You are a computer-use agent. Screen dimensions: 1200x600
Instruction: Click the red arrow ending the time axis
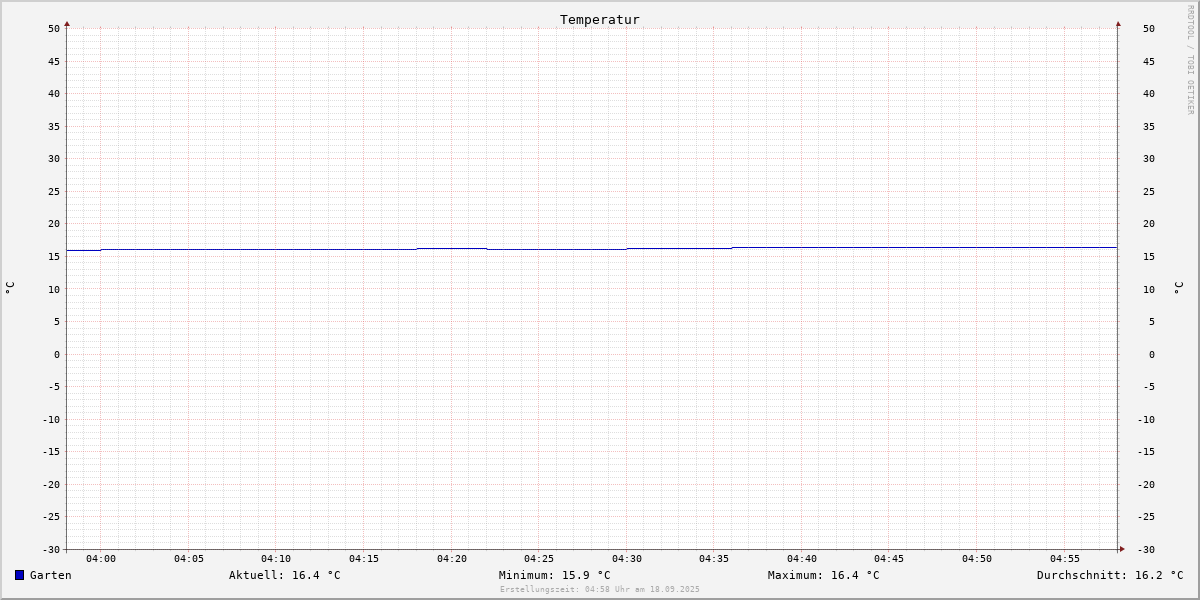pyautogui.click(x=1122, y=549)
